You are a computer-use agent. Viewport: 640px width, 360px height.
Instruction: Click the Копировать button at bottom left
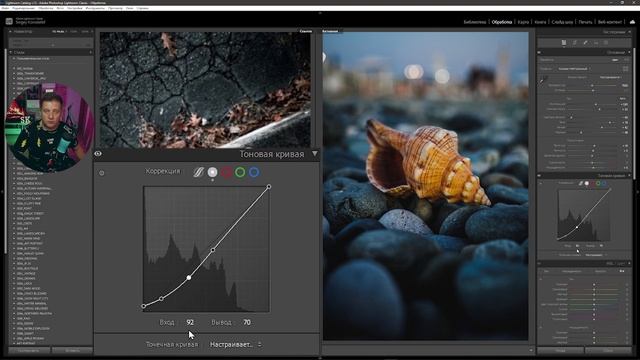29,350
